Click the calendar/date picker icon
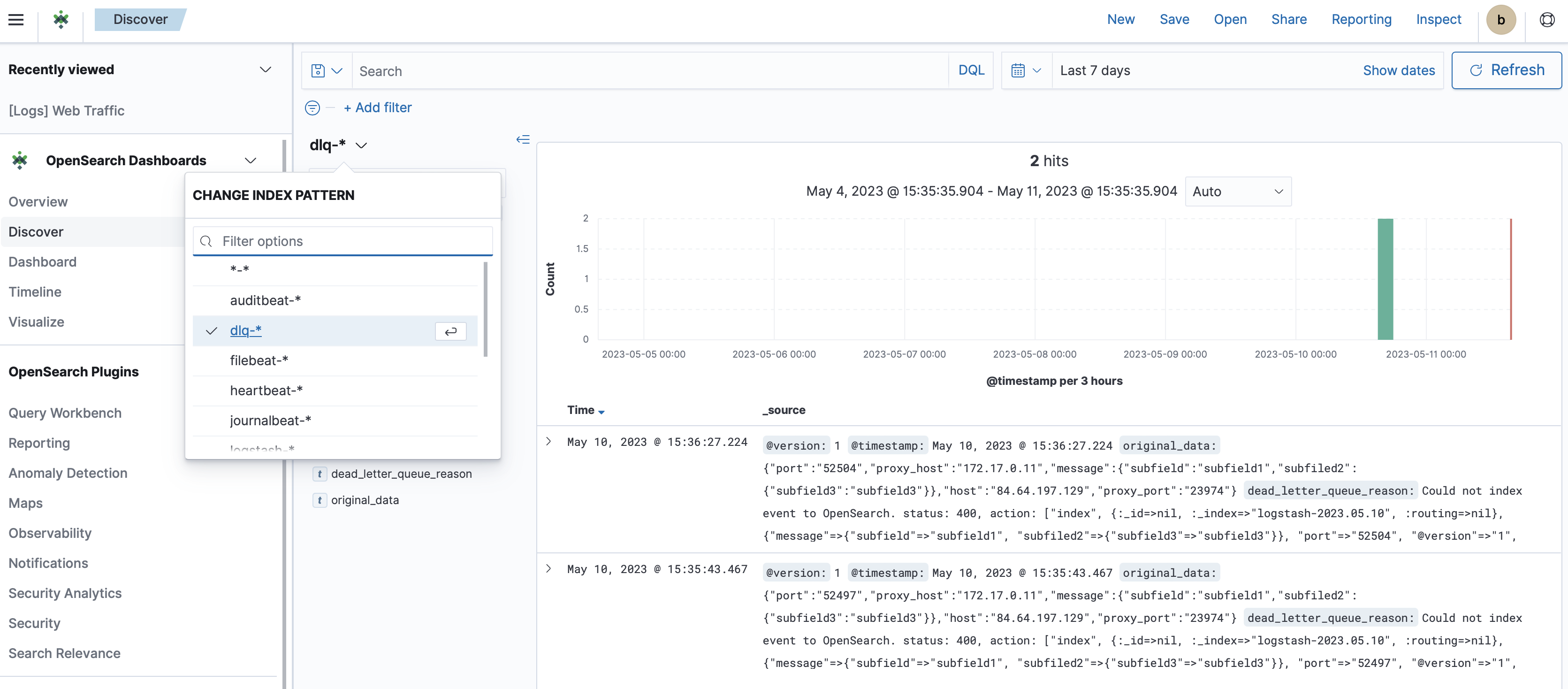Viewport: 1568px width, 689px height. click(1021, 70)
